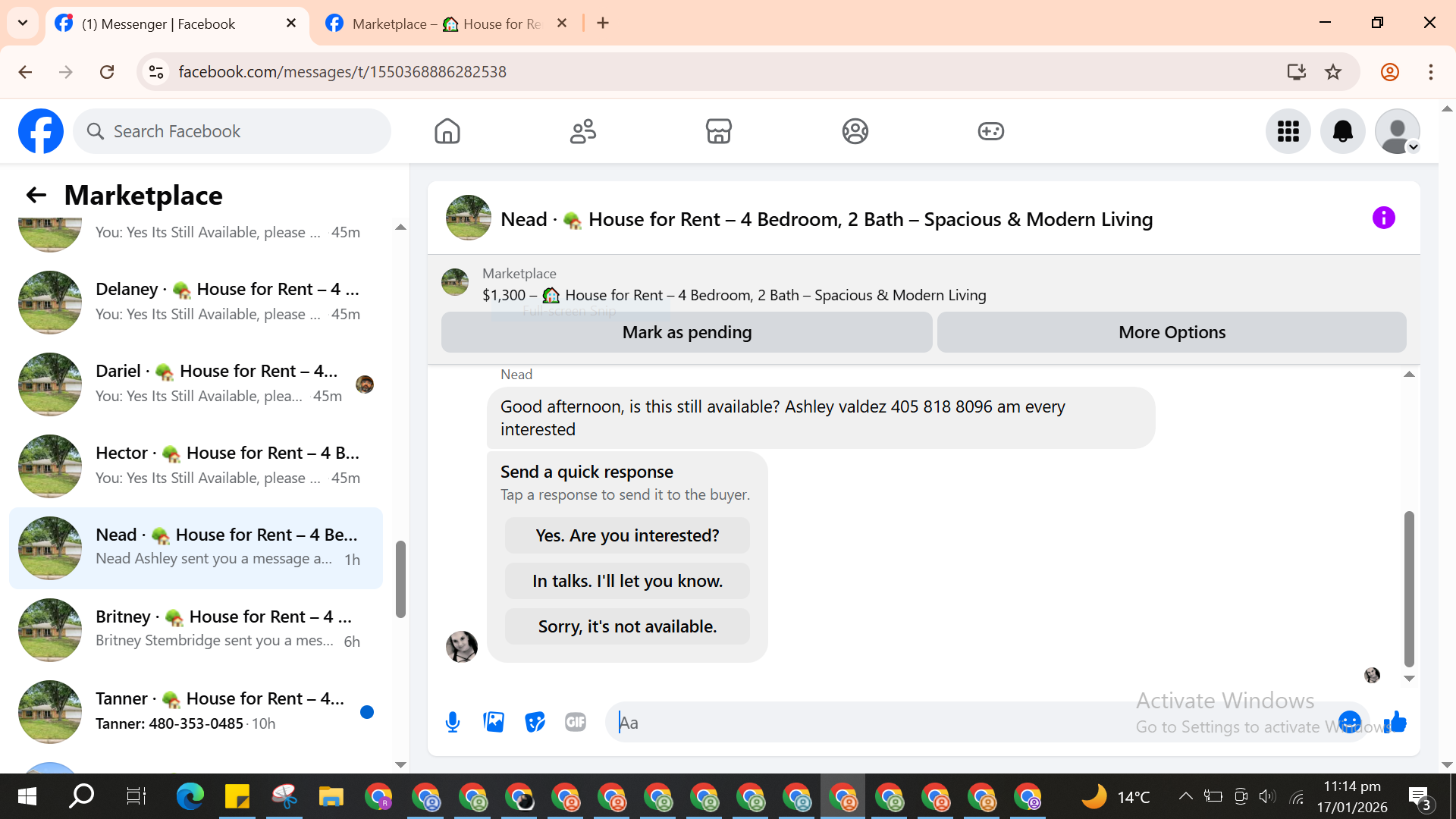The image size is (1456, 819).
Task: Attach a photo using image icon
Action: pyautogui.click(x=494, y=722)
